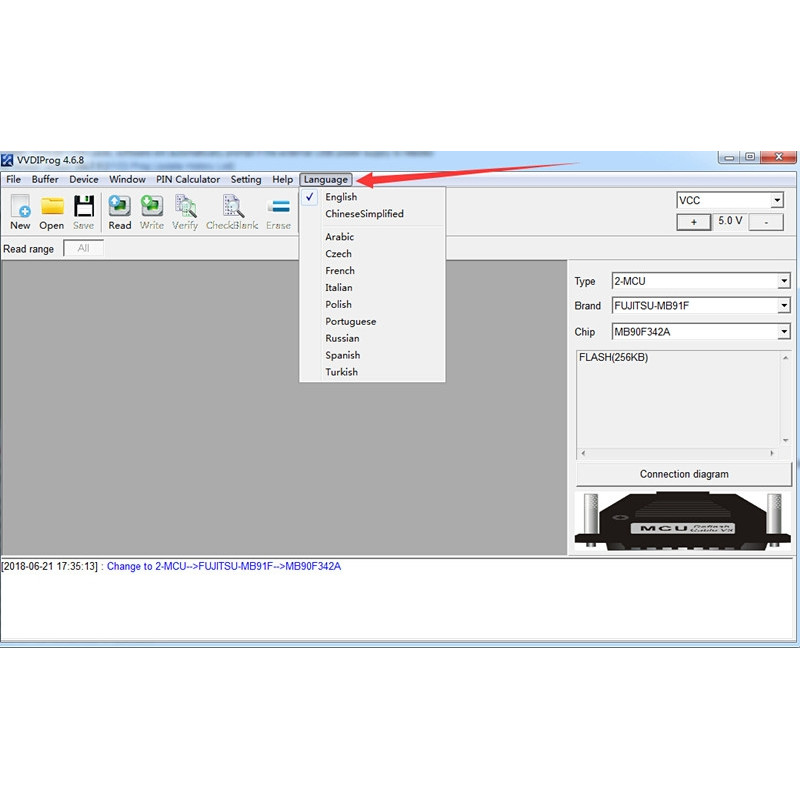The width and height of the screenshot is (800, 800).
Task: Expand the Brand dropdown showing FUJITSU-MB91F
Action: (x=783, y=306)
